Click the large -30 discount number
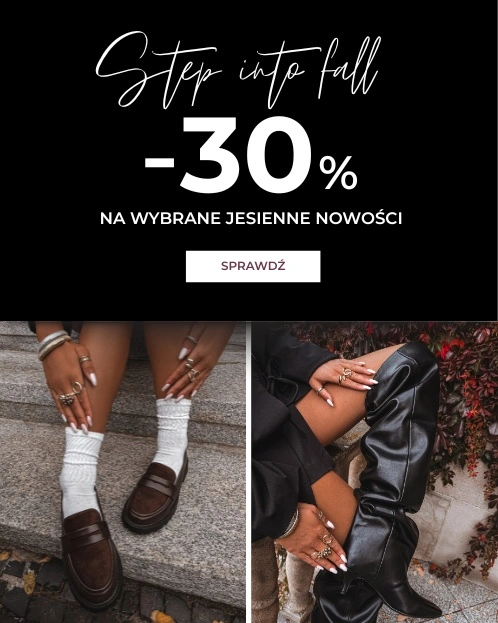 228,155
